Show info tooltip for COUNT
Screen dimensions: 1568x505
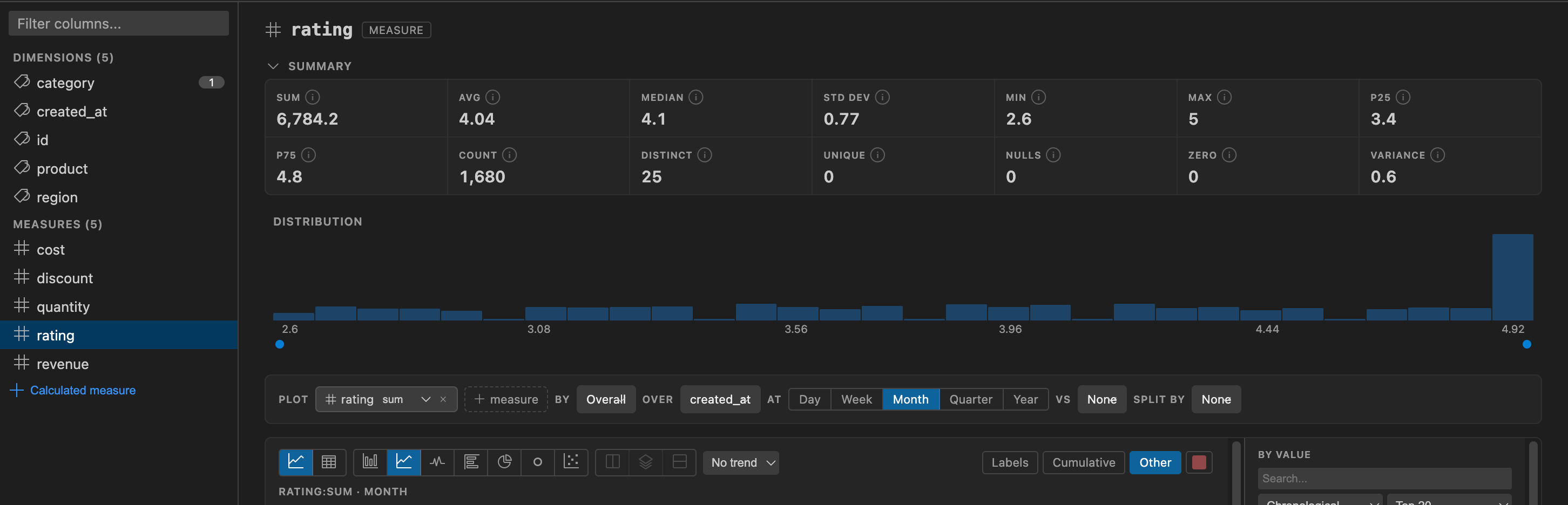pyautogui.click(x=510, y=155)
